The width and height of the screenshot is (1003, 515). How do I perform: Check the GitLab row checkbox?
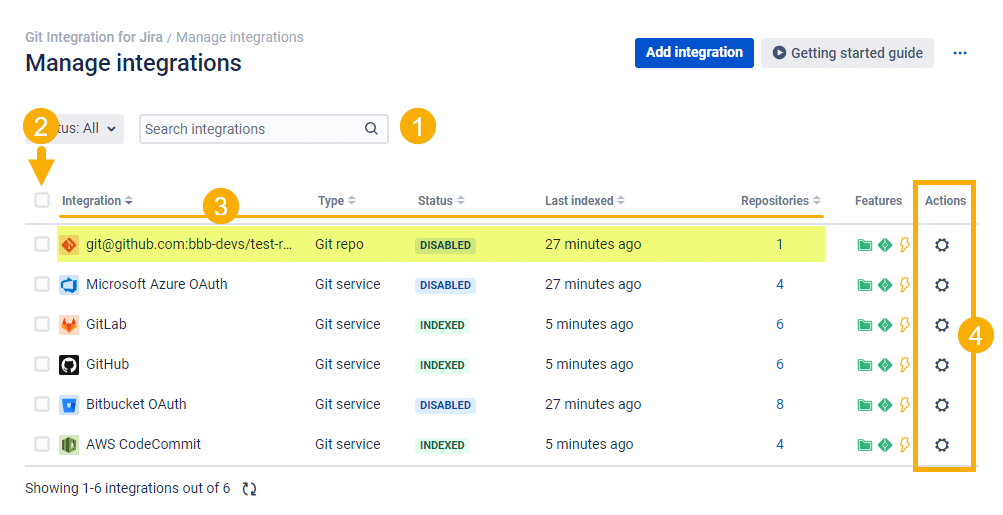(42, 324)
